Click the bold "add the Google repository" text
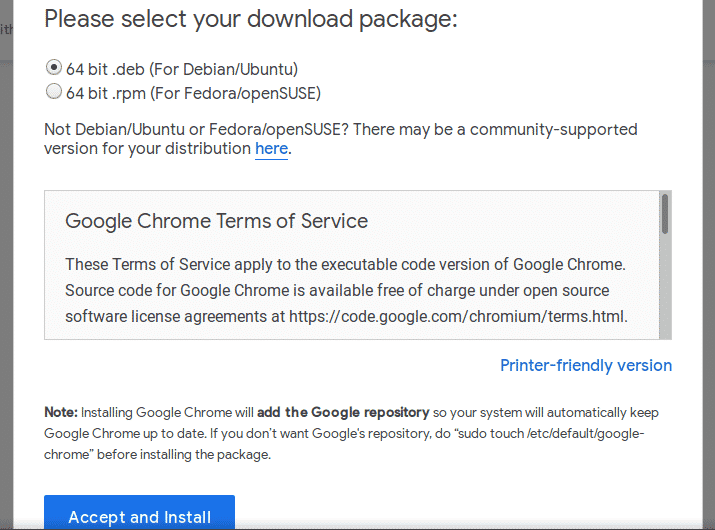The image size is (715, 530). click(343, 412)
